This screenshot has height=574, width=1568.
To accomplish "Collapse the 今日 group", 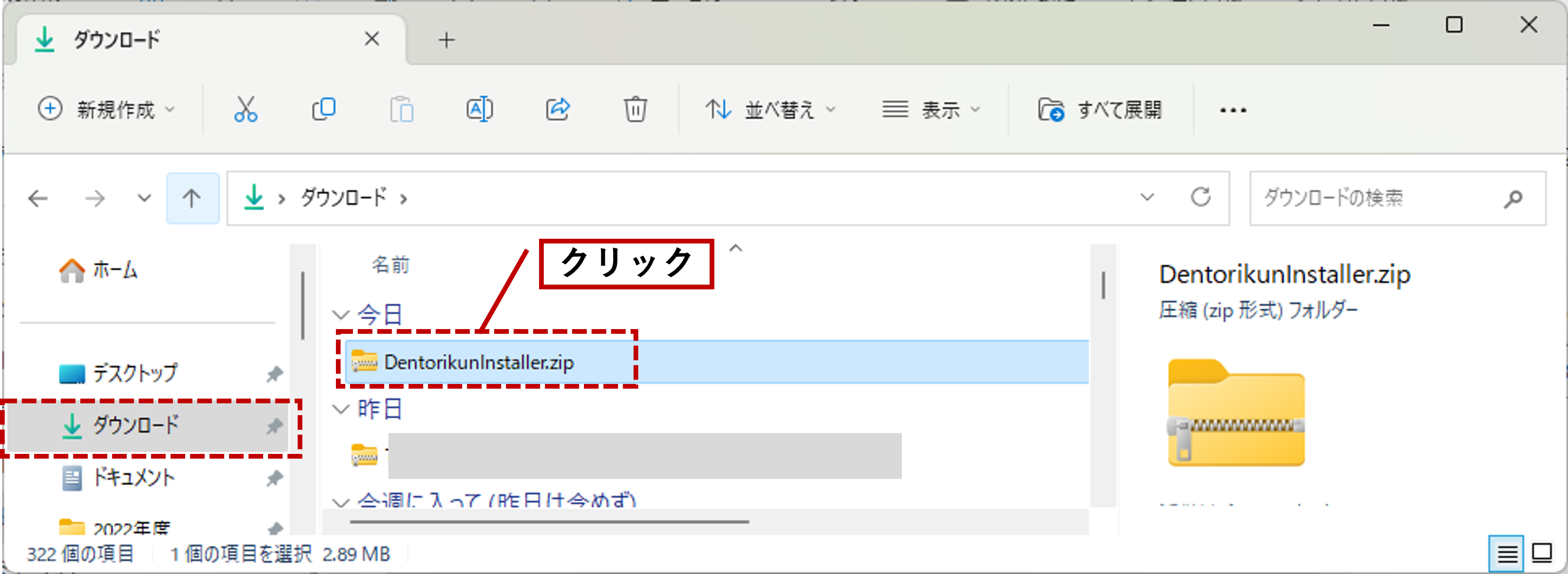I will tap(340, 315).
